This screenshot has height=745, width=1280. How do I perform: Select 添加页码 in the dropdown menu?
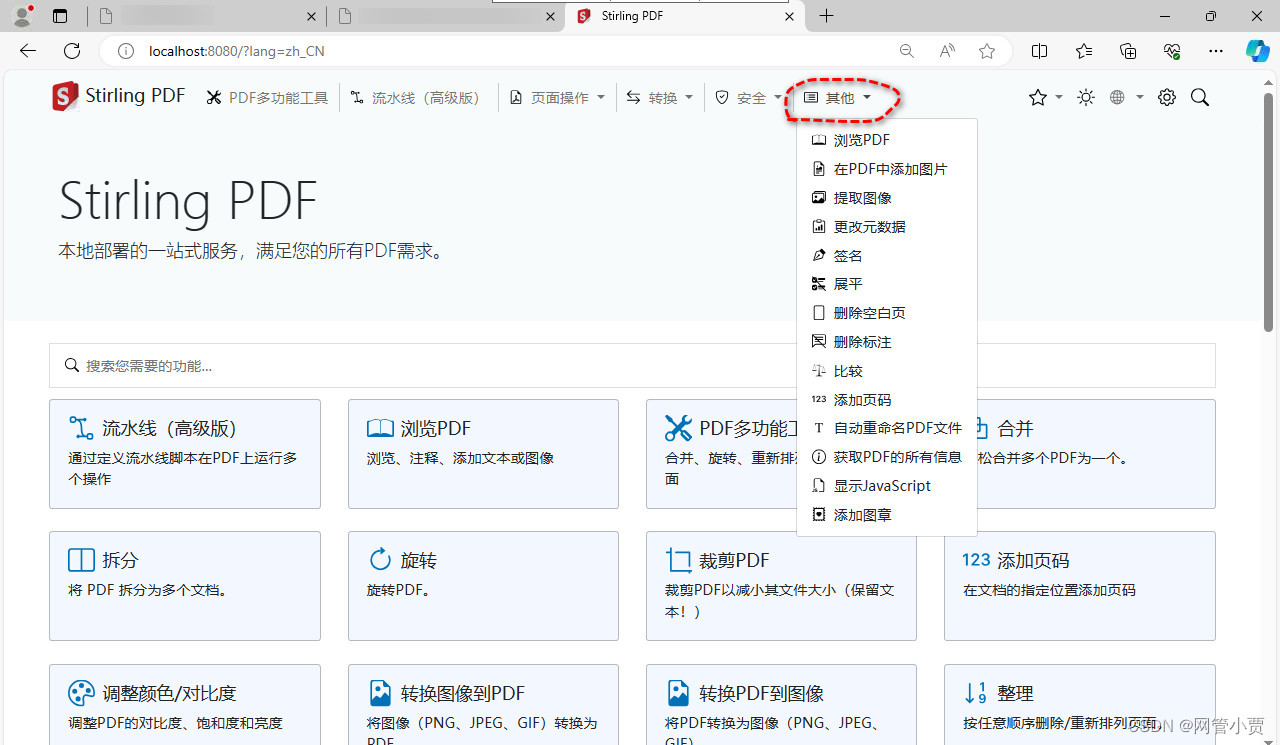pyautogui.click(x=887, y=400)
